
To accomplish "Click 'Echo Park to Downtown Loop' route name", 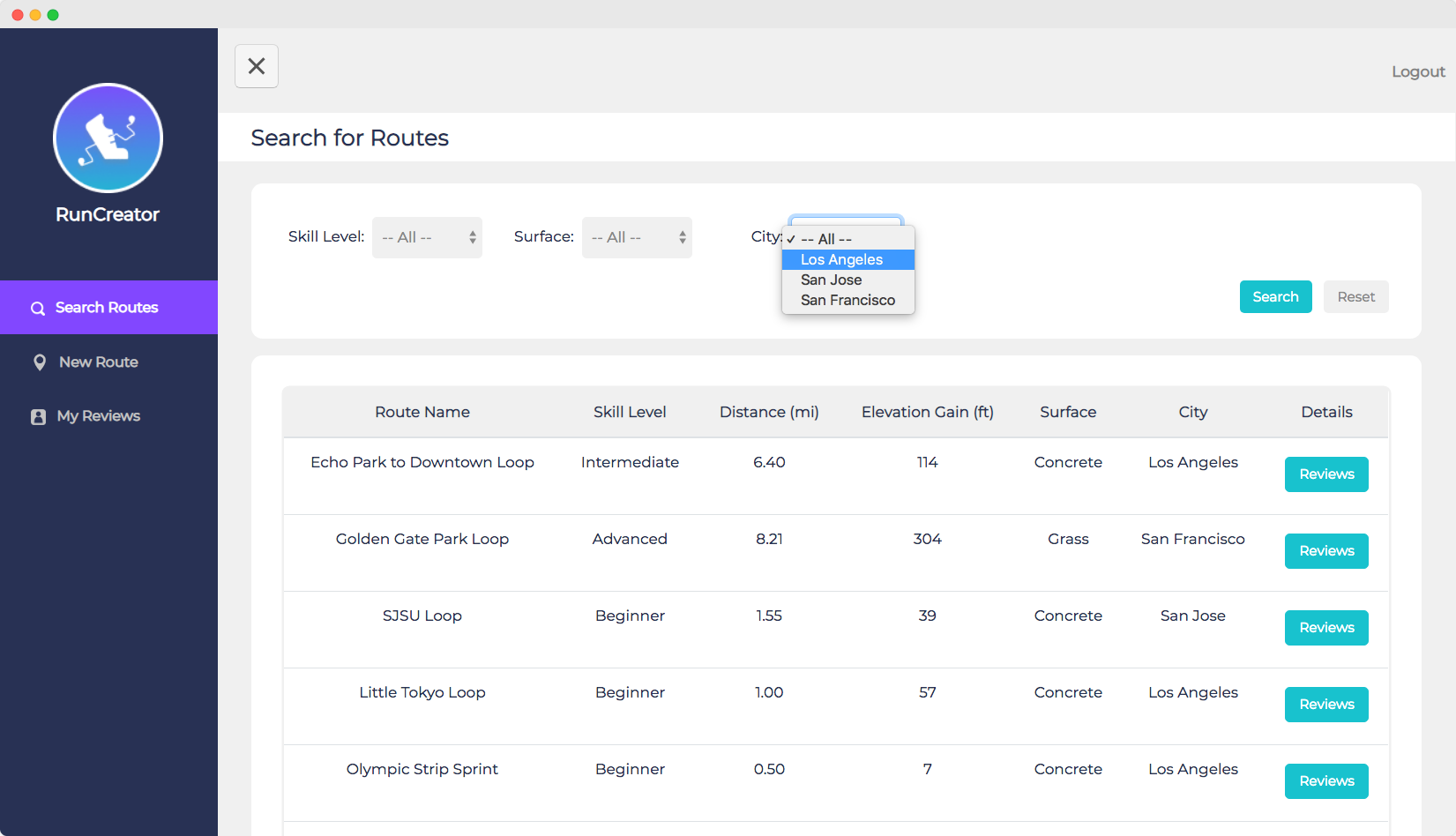I will tap(422, 462).
